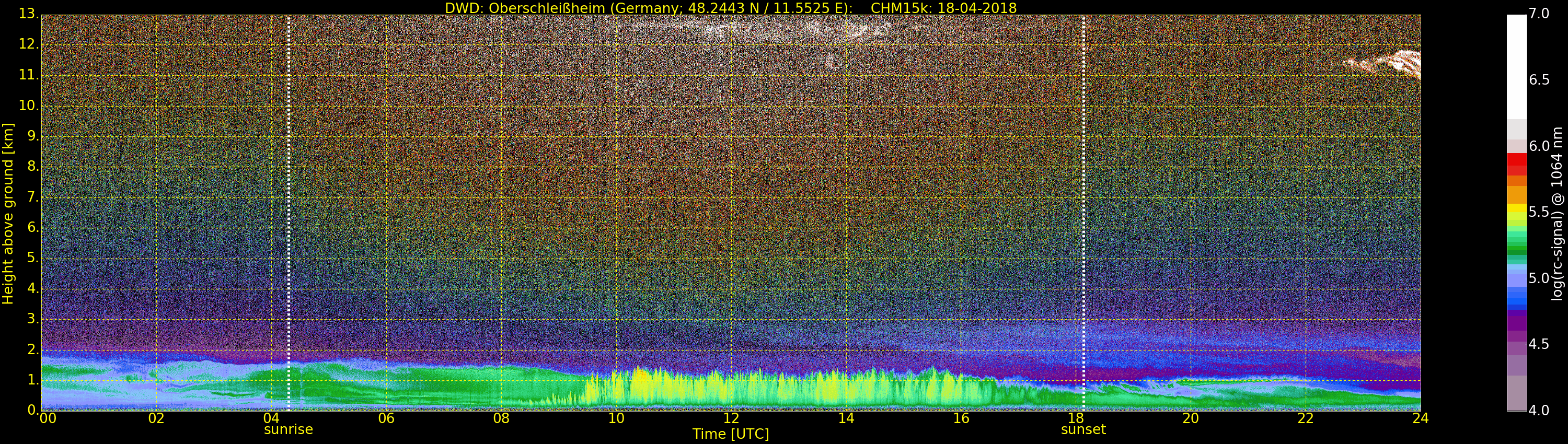Click the dark purple band on the colorbar
This screenshot has width=1568, height=444.
point(1516,319)
